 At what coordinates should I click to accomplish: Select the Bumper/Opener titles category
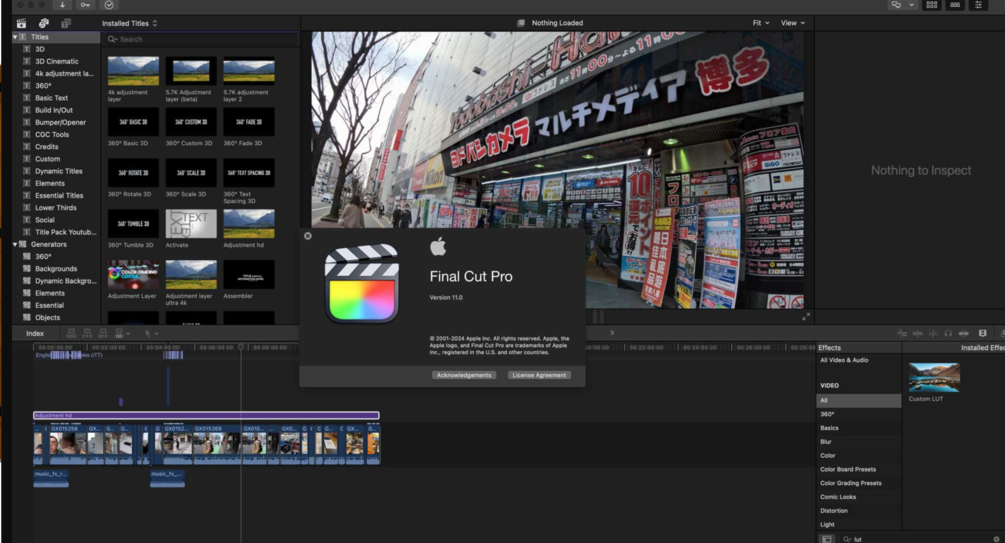[x=60, y=122]
